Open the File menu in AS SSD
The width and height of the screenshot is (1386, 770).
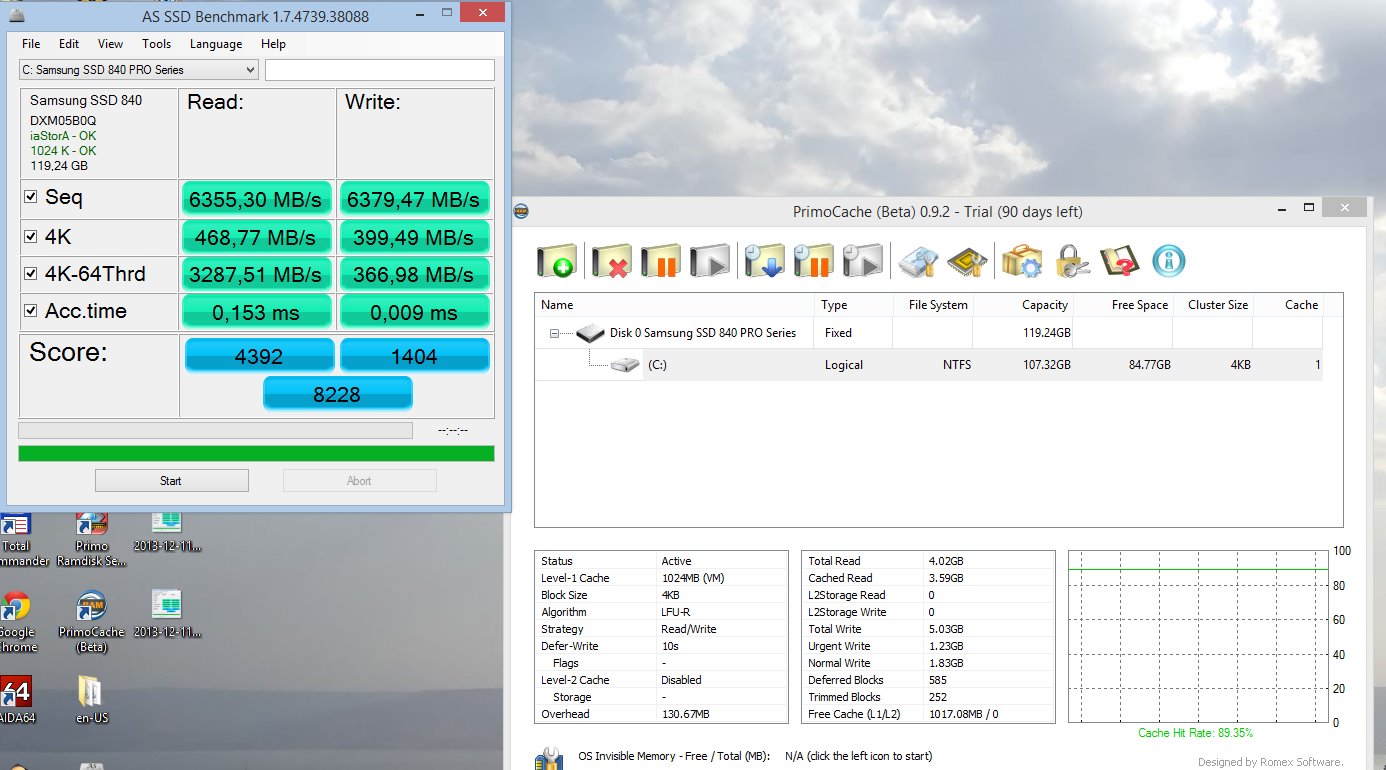click(31, 44)
